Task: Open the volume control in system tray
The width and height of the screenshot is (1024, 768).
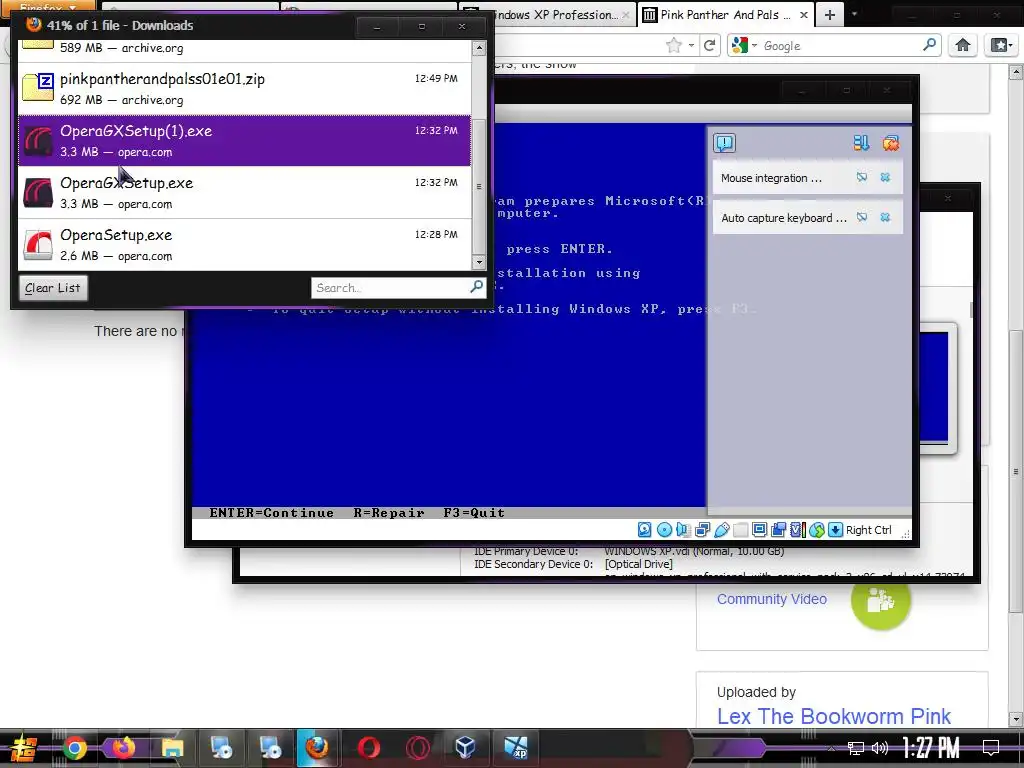Action: coord(880,748)
